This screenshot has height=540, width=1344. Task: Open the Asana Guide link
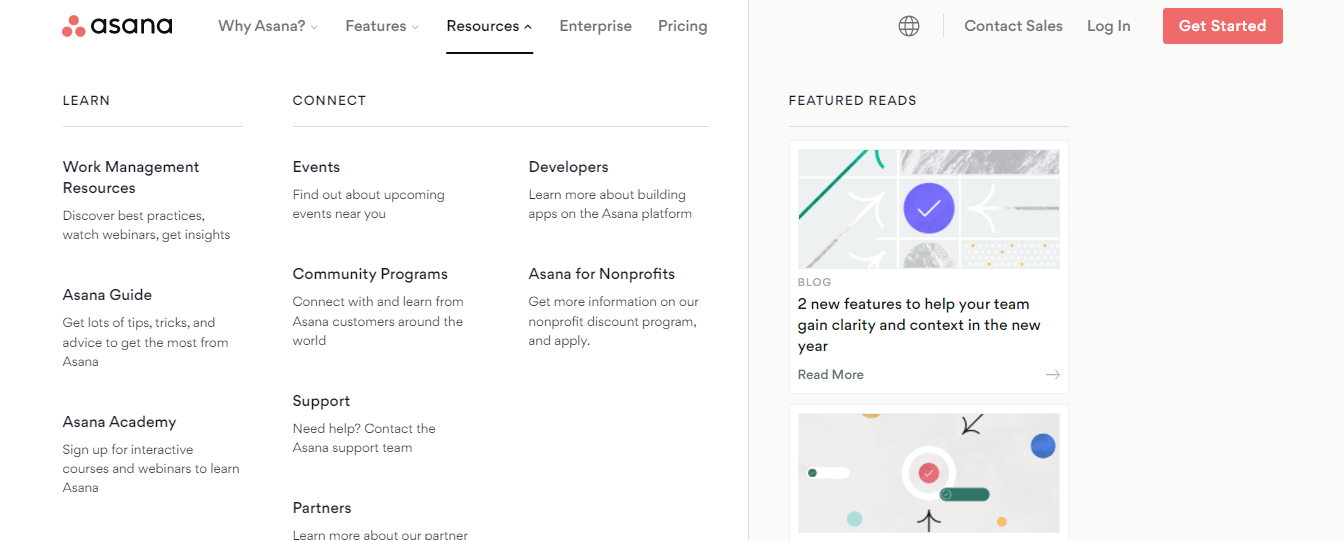tap(107, 295)
